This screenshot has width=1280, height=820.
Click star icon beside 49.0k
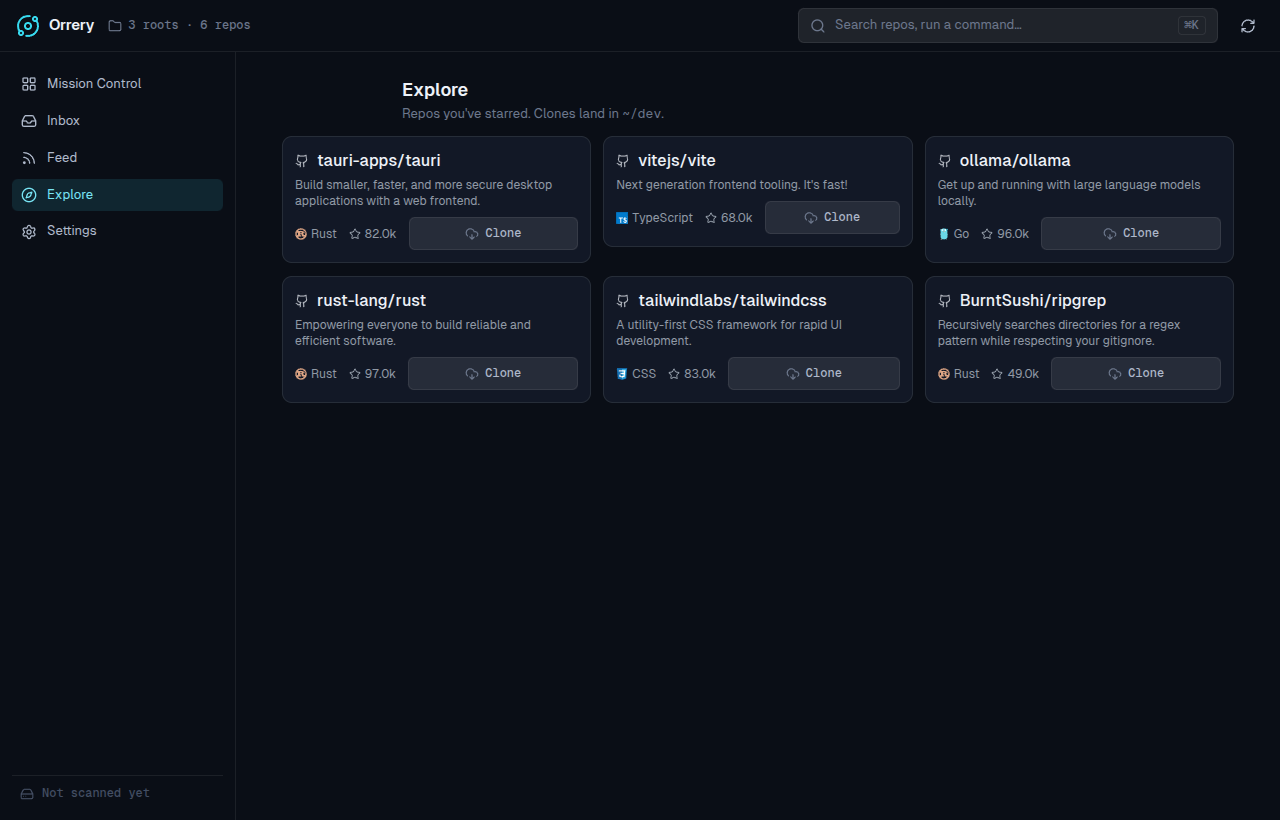click(997, 374)
